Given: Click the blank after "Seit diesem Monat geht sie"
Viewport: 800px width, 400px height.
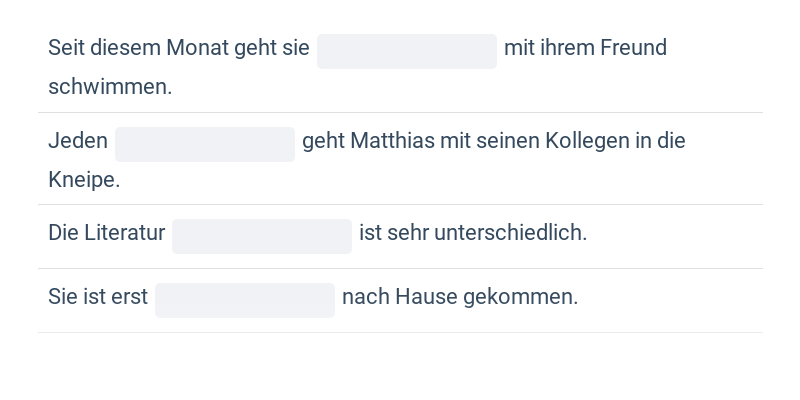Looking at the screenshot, I should pyautogui.click(x=406, y=51).
